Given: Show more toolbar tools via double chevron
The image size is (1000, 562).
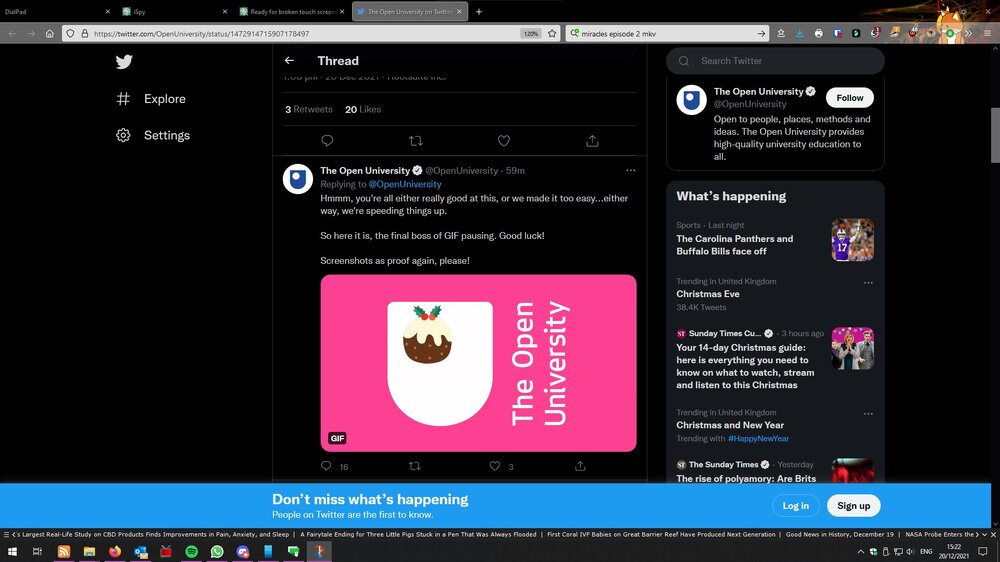Looking at the screenshot, I should pyautogui.click(x=969, y=33).
